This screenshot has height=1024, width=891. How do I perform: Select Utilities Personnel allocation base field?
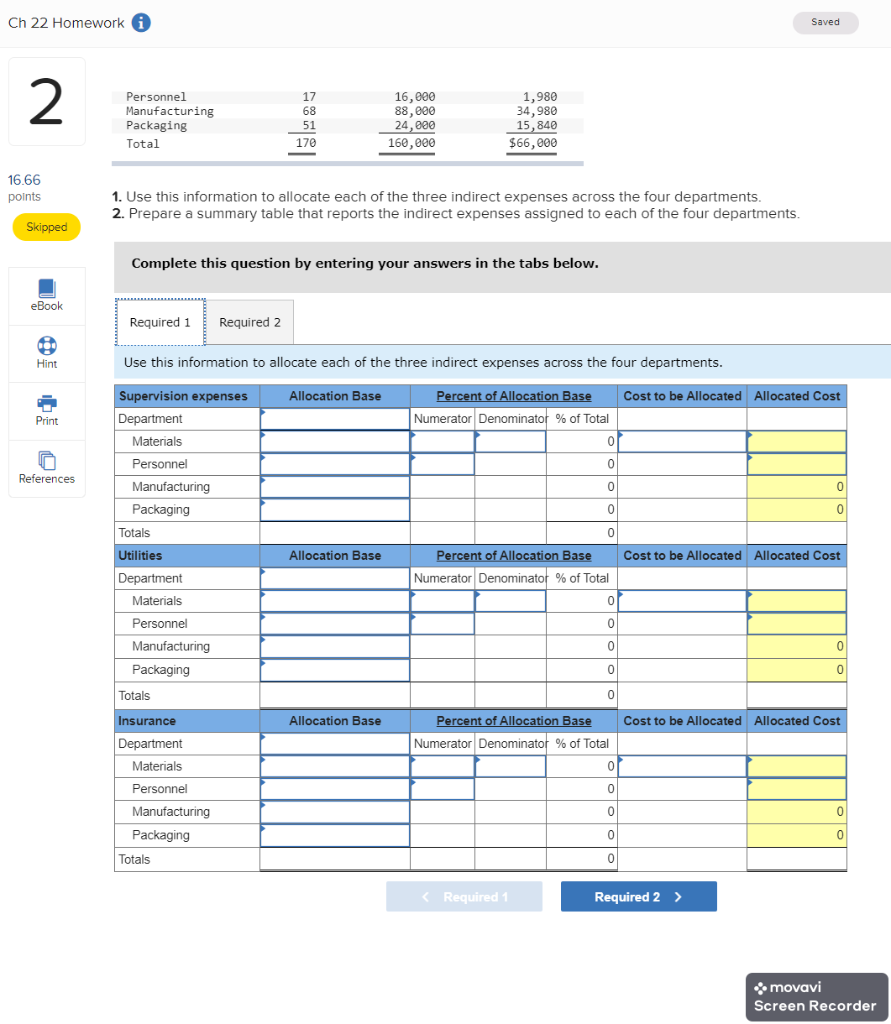tap(335, 624)
